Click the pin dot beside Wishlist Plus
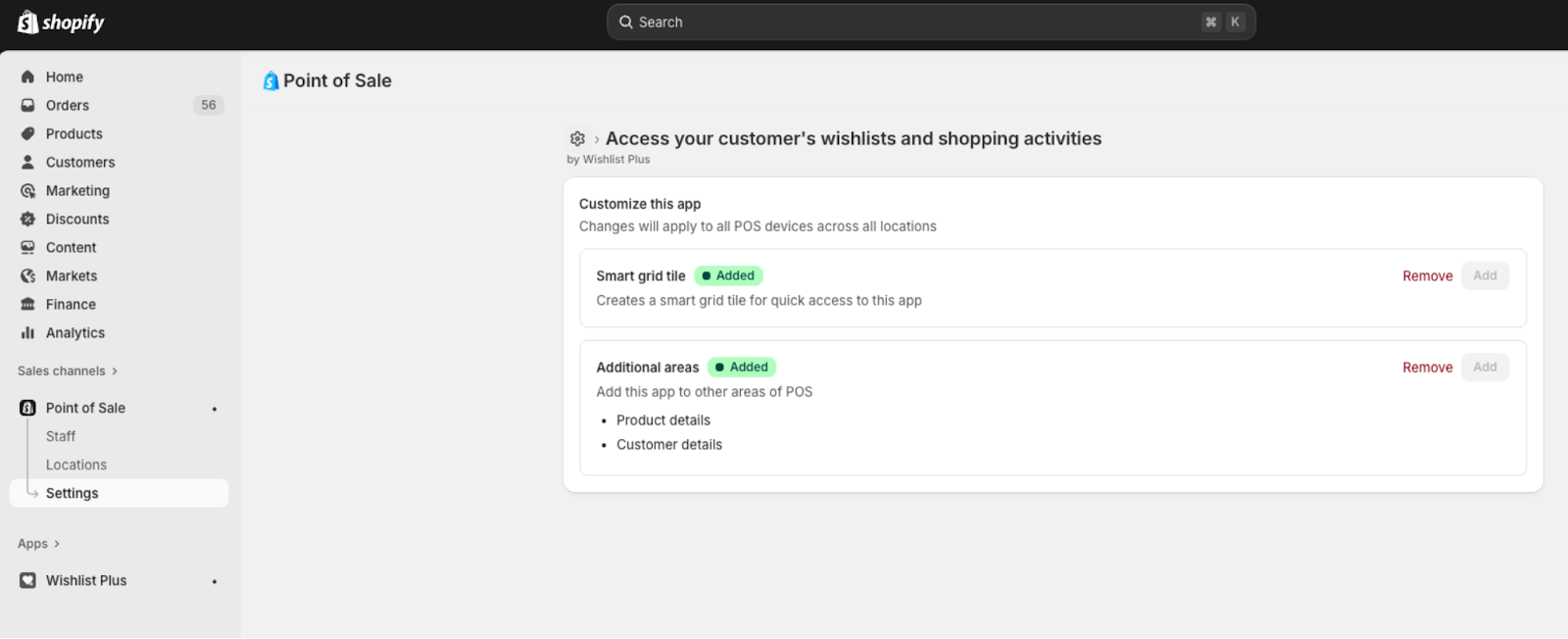Image resolution: width=1568 pixels, height=639 pixels. coord(215,581)
